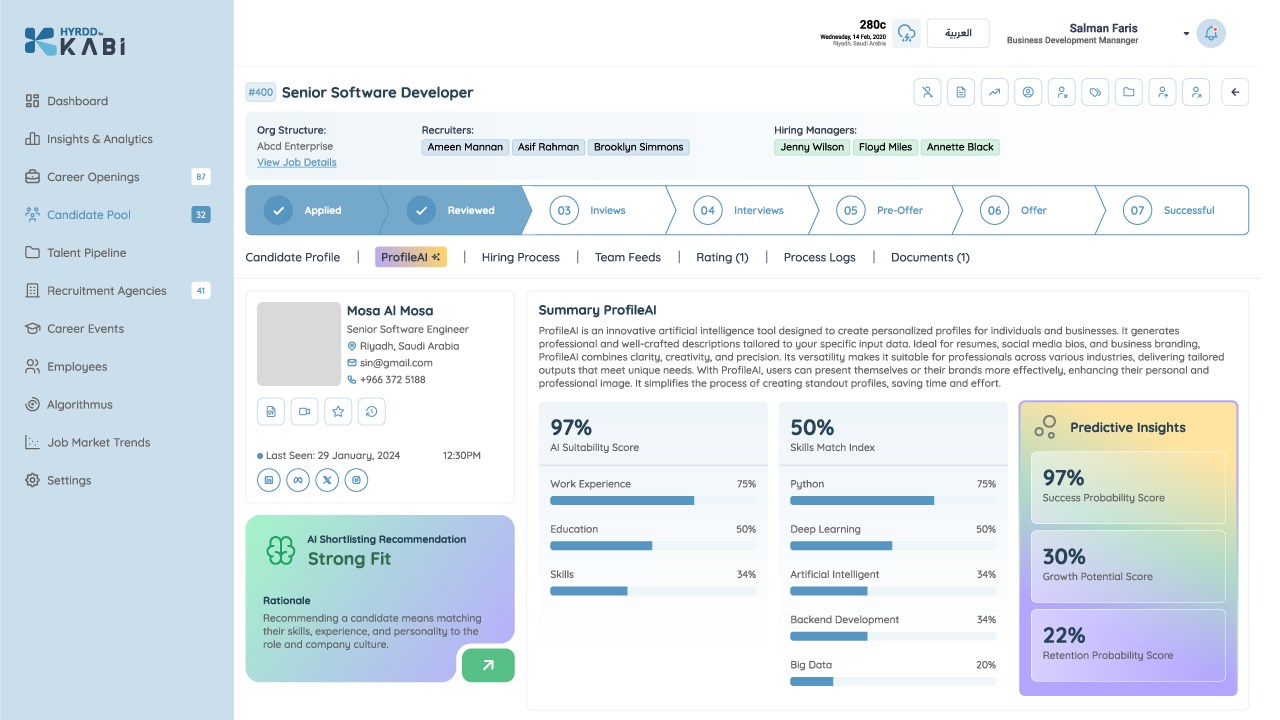Go back using the left arrow button

click(x=1235, y=92)
